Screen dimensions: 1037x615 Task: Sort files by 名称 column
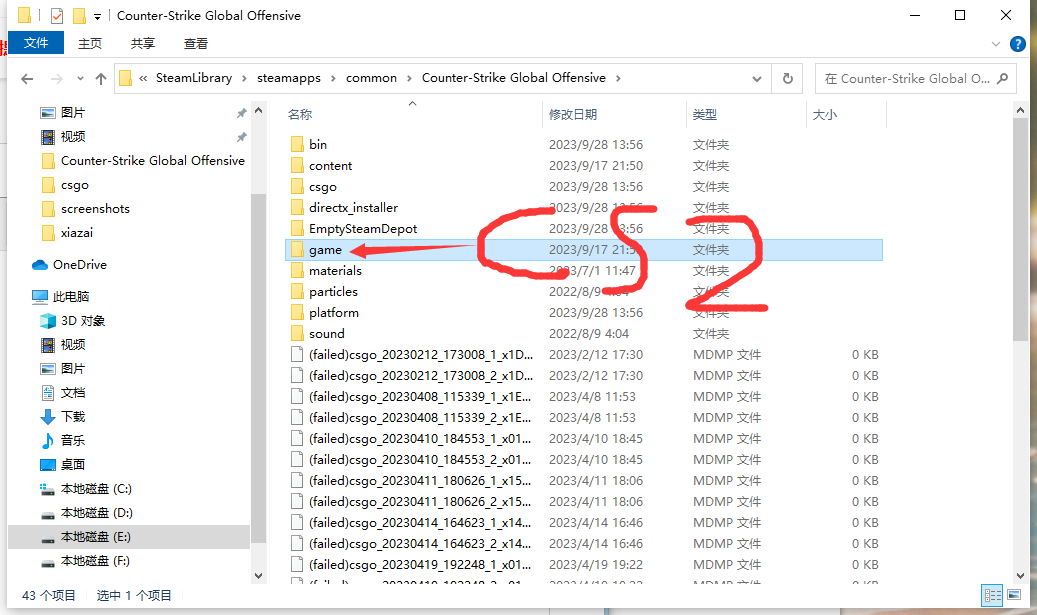click(300, 114)
